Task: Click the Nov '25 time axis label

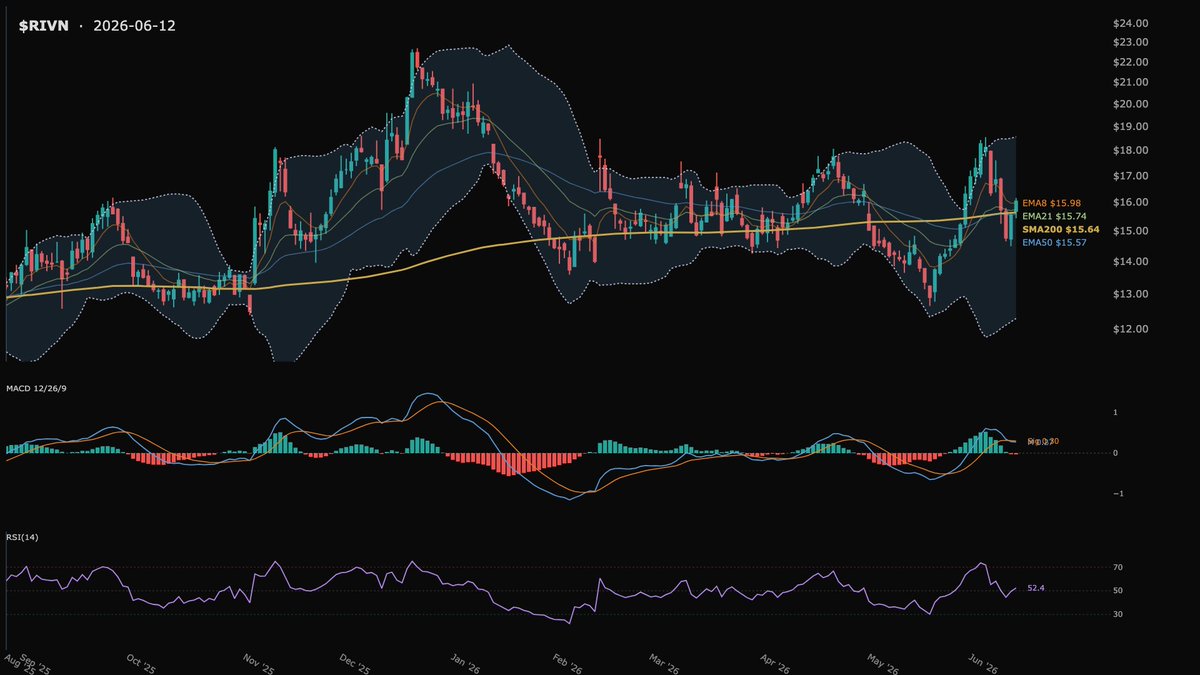Action: [x=259, y=664]
